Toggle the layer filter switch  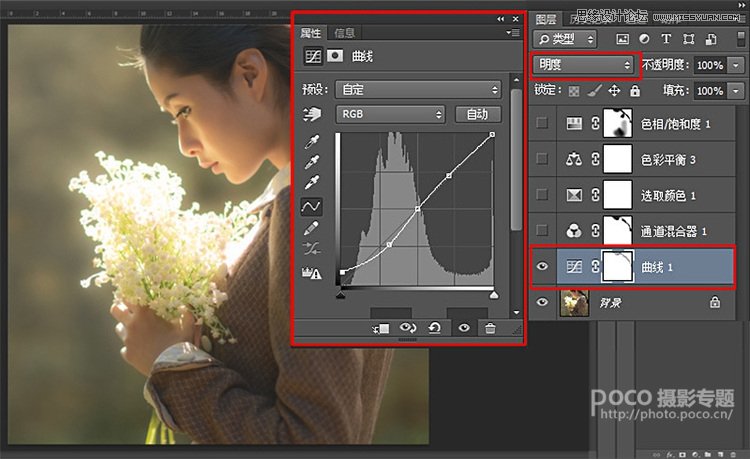(x=741, y=38)
